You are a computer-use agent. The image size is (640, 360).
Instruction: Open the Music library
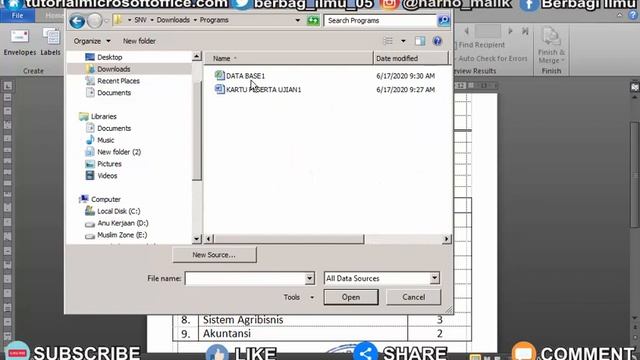[100, 140]
